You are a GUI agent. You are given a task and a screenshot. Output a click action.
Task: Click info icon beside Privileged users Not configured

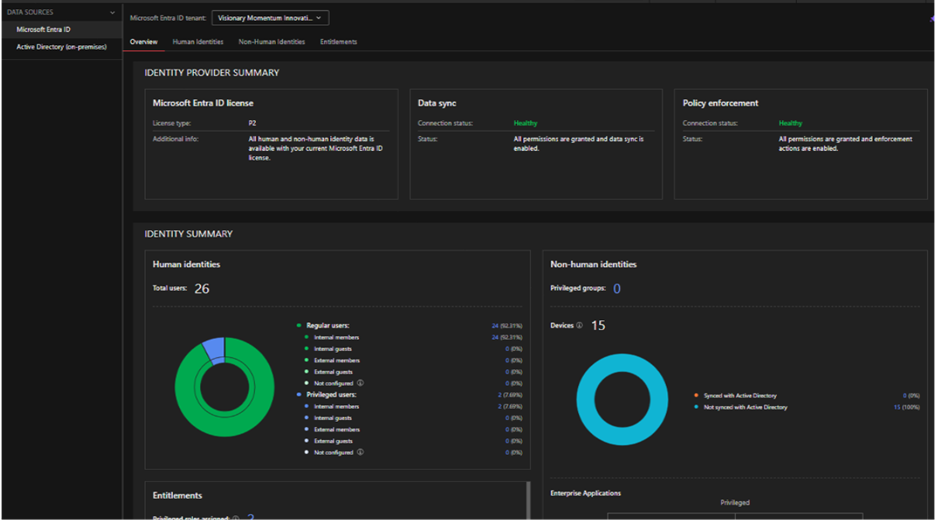(360, 452)
